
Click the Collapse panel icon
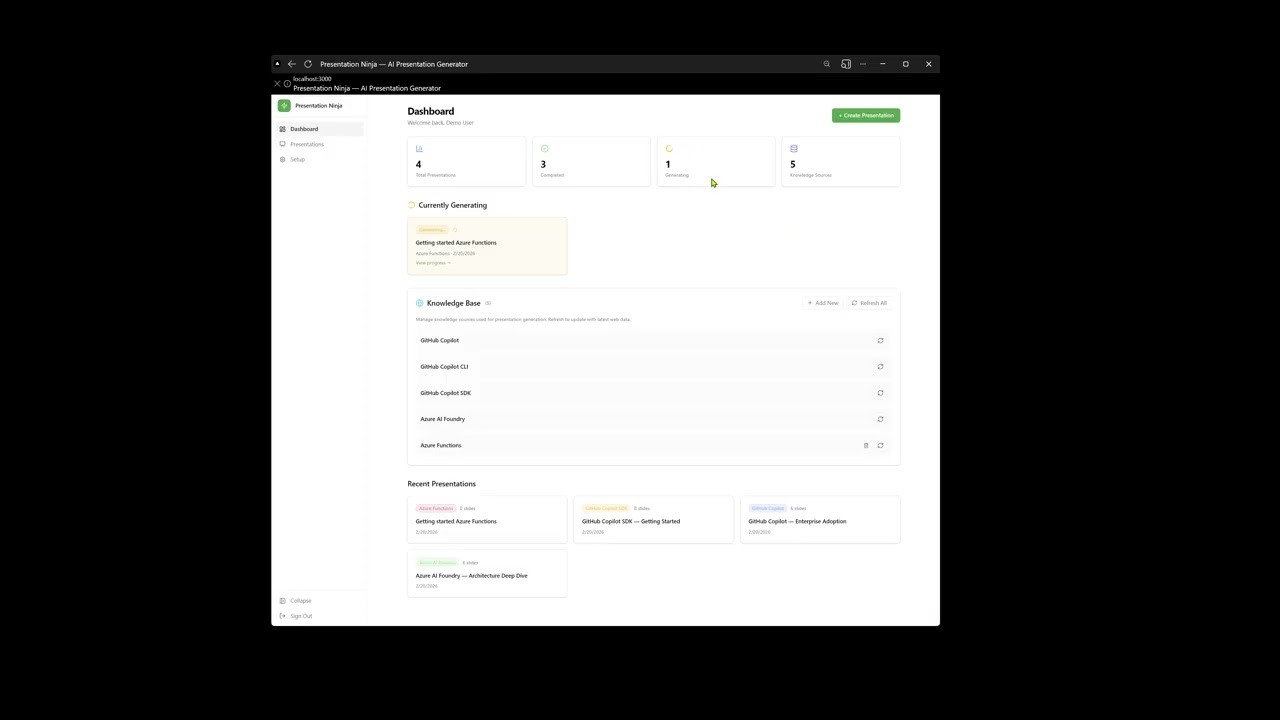click(282, 601)
